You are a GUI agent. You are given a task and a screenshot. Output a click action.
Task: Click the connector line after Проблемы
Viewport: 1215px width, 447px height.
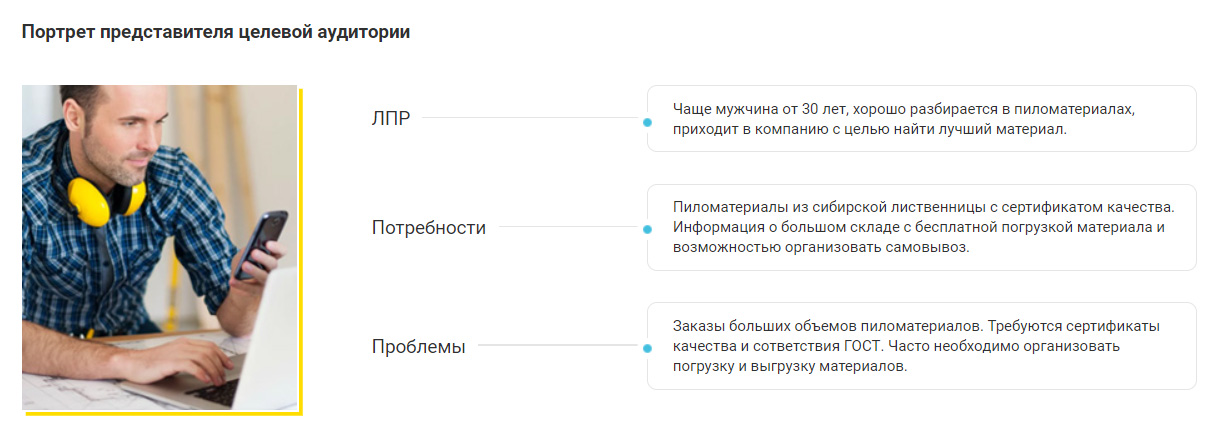point(559,346)
